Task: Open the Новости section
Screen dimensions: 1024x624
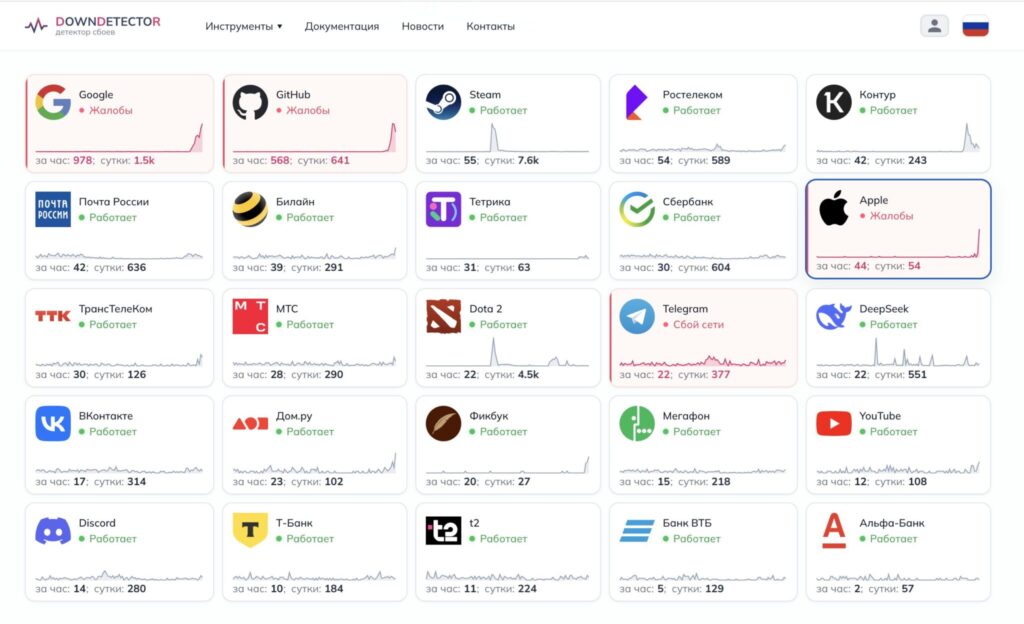Action: (x=423, y=26)
